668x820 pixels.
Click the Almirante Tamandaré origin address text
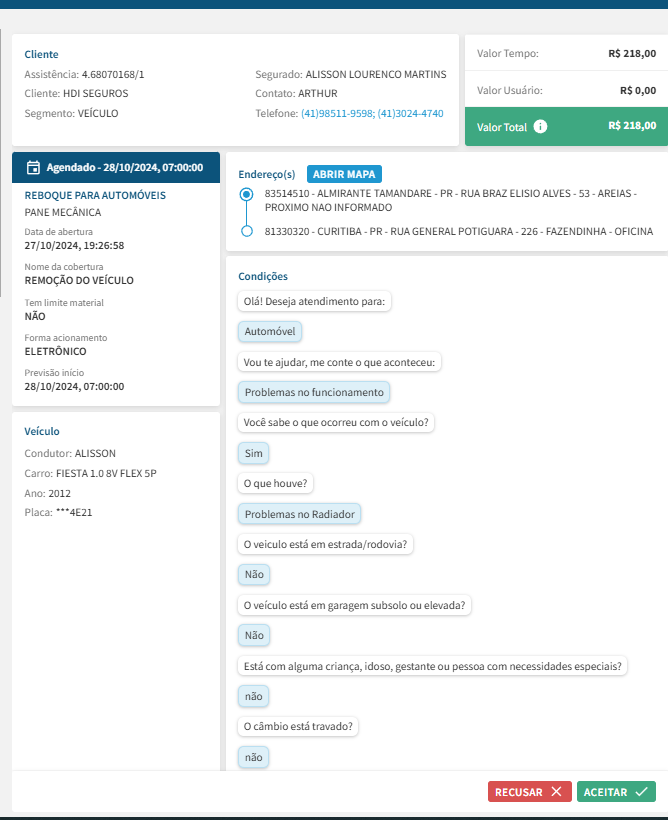[450, 199]
